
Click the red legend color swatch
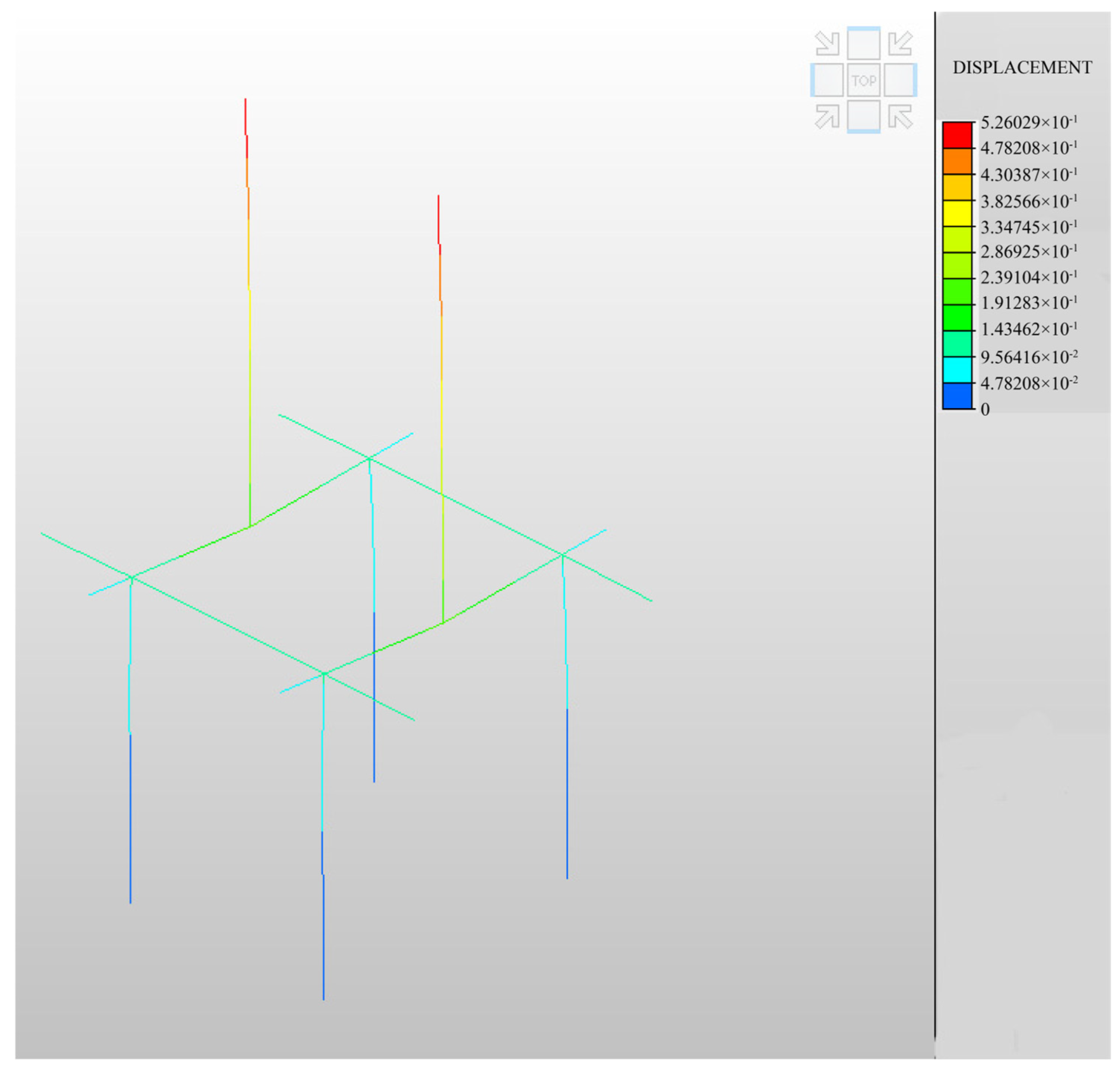tap(957, 135)
